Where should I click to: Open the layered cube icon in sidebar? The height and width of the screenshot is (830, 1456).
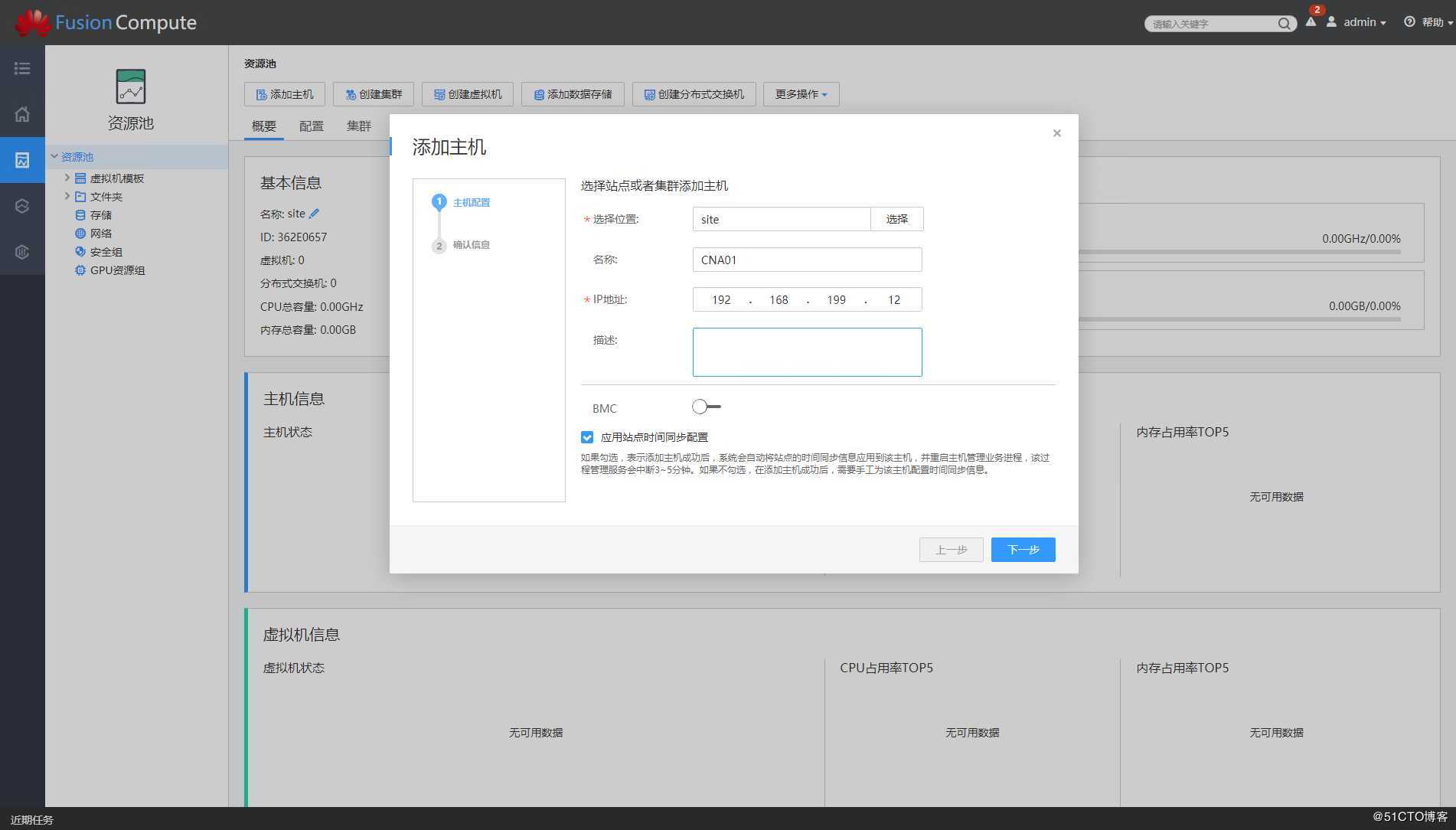click(x=22, y=206)
